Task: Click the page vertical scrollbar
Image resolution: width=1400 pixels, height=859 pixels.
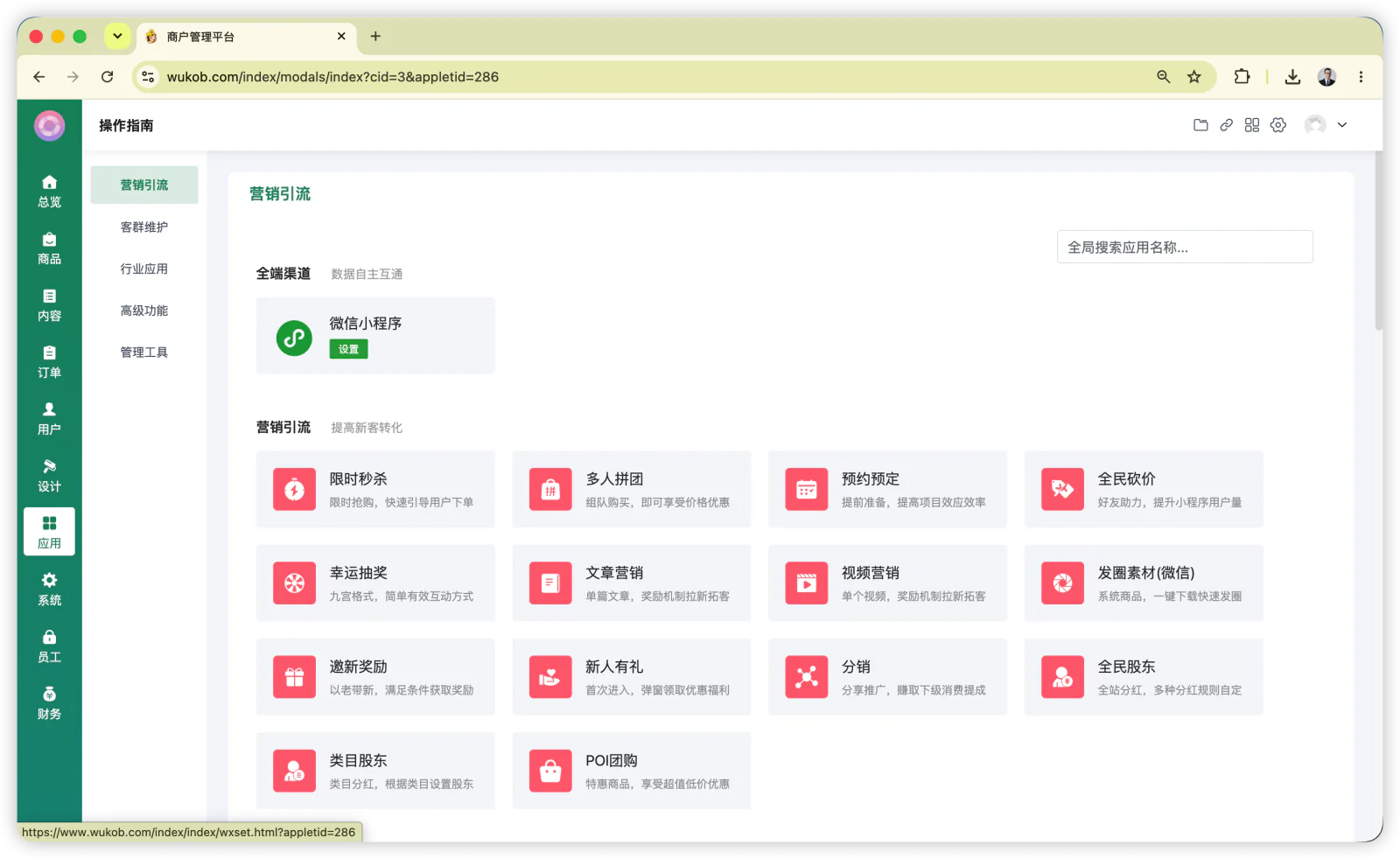Action: click(x=1378, y=241)
